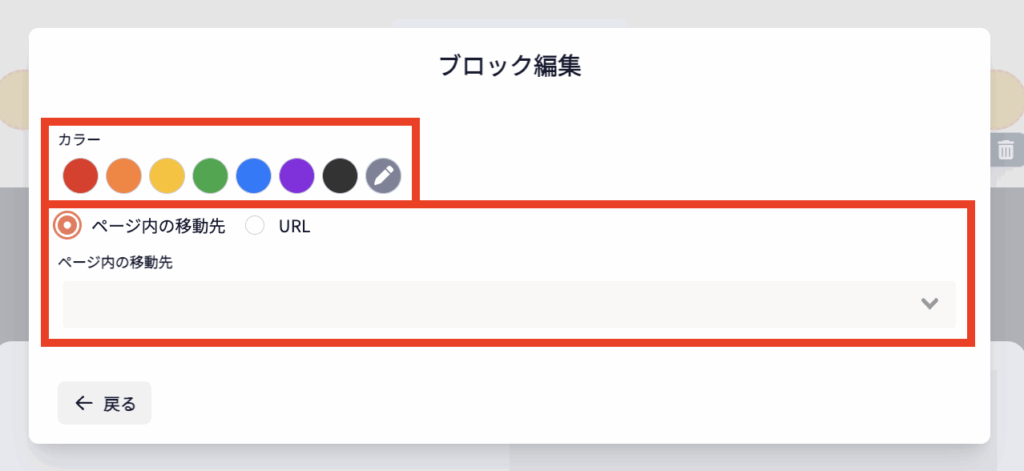Pick the red color swatch

point(80,176)
